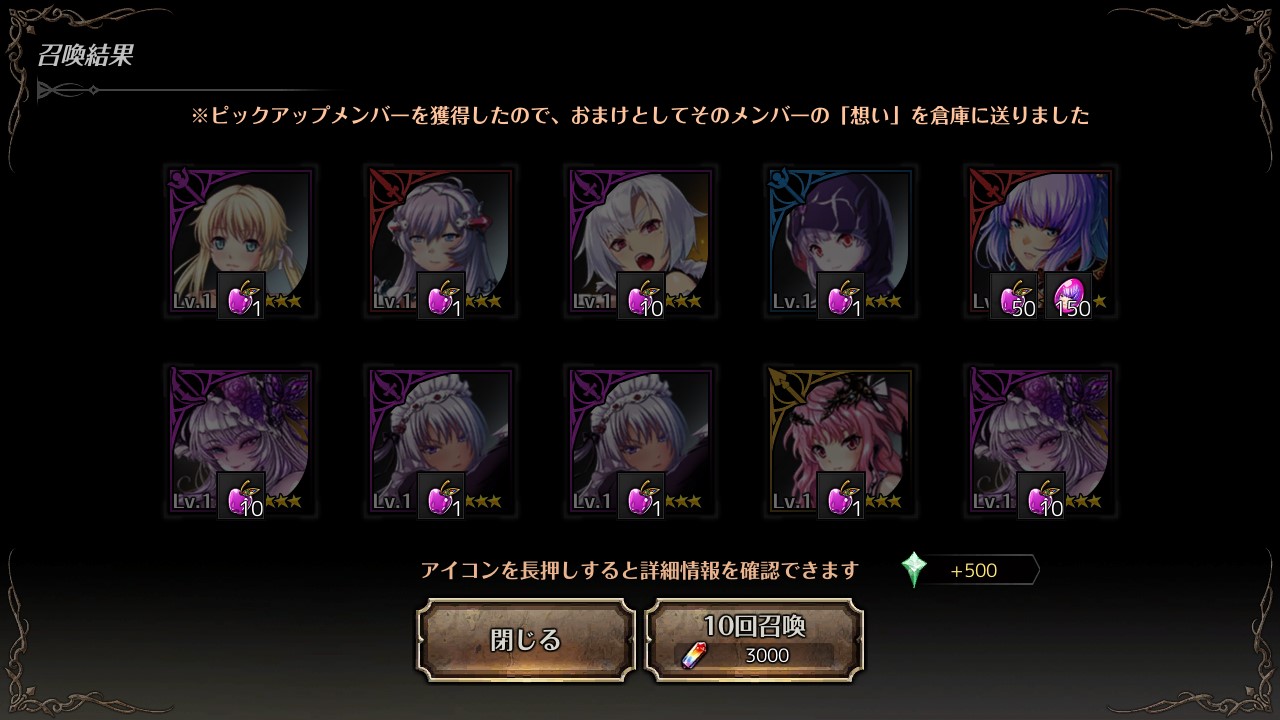
Task: Click apple icon showing 10 on white-haired character
Action: tap(641, 296)
